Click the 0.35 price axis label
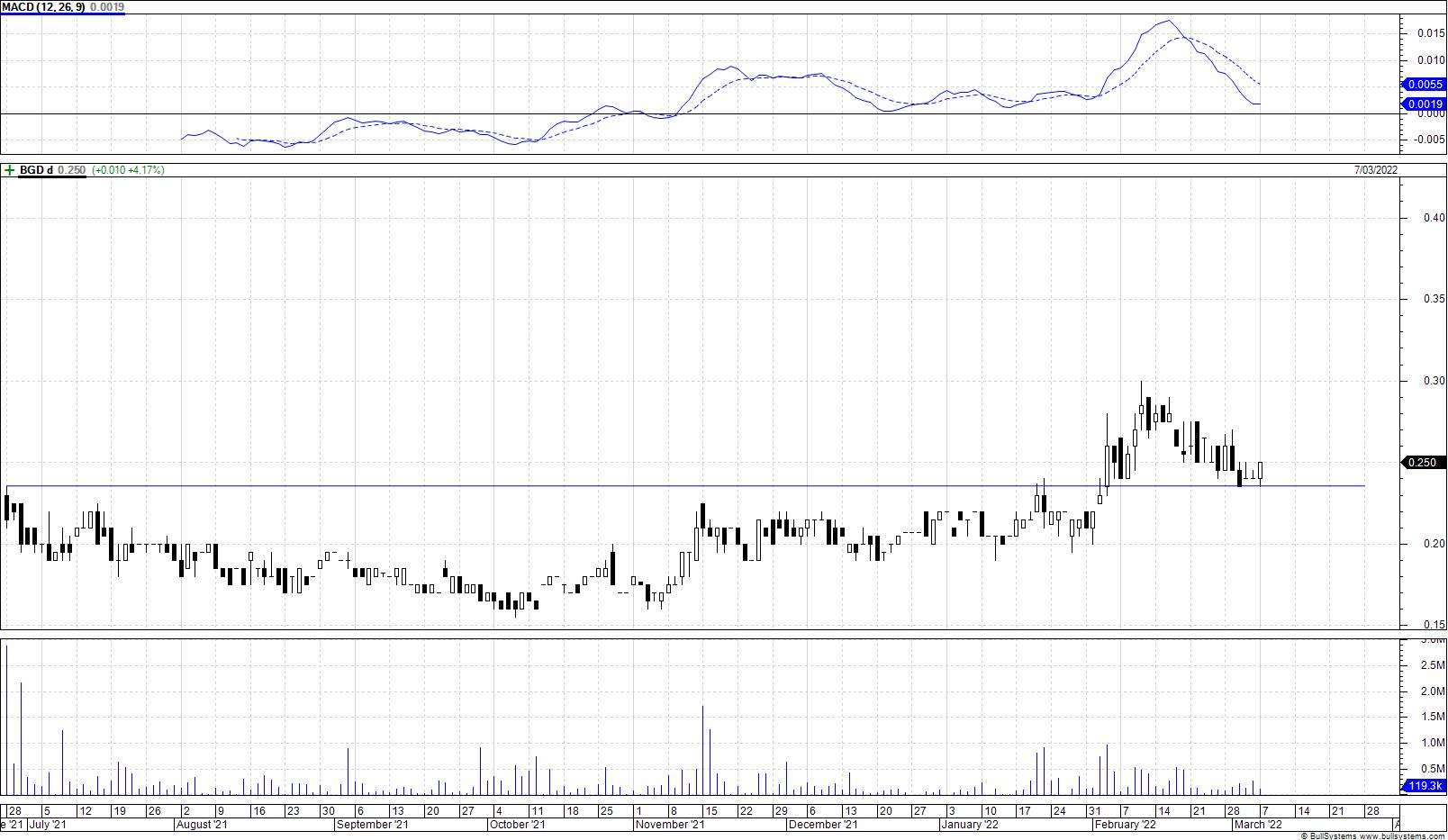 click(x=1434, y=299)
